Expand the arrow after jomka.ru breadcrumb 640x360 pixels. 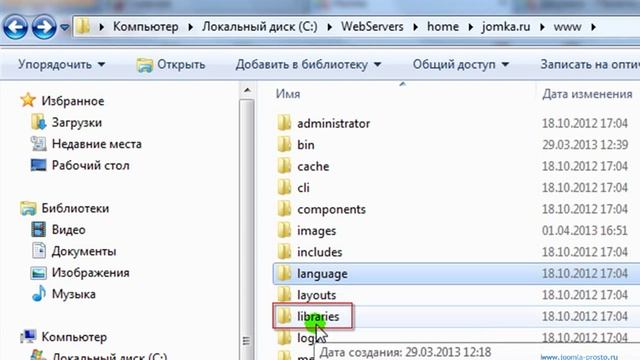(542, 27)
